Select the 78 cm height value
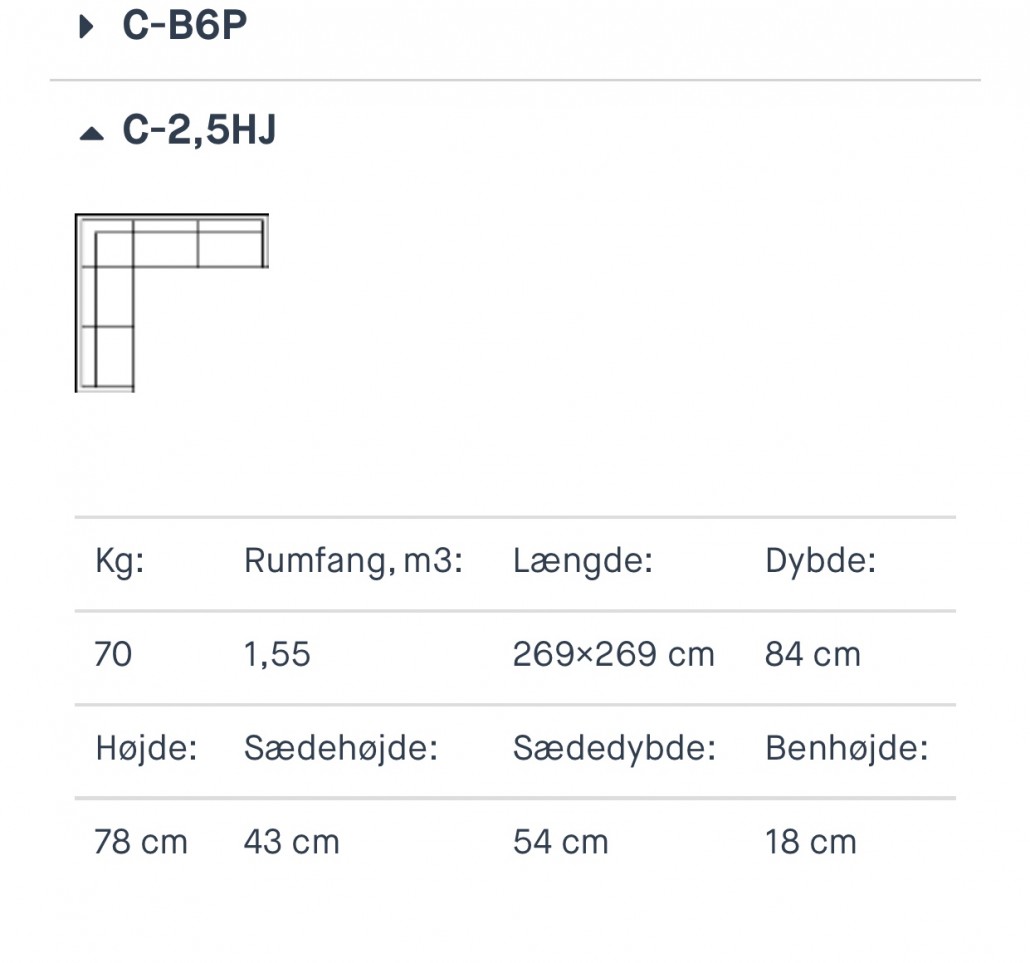The width and height of the screenshot is (1030, 963). (x=141, y=842)
